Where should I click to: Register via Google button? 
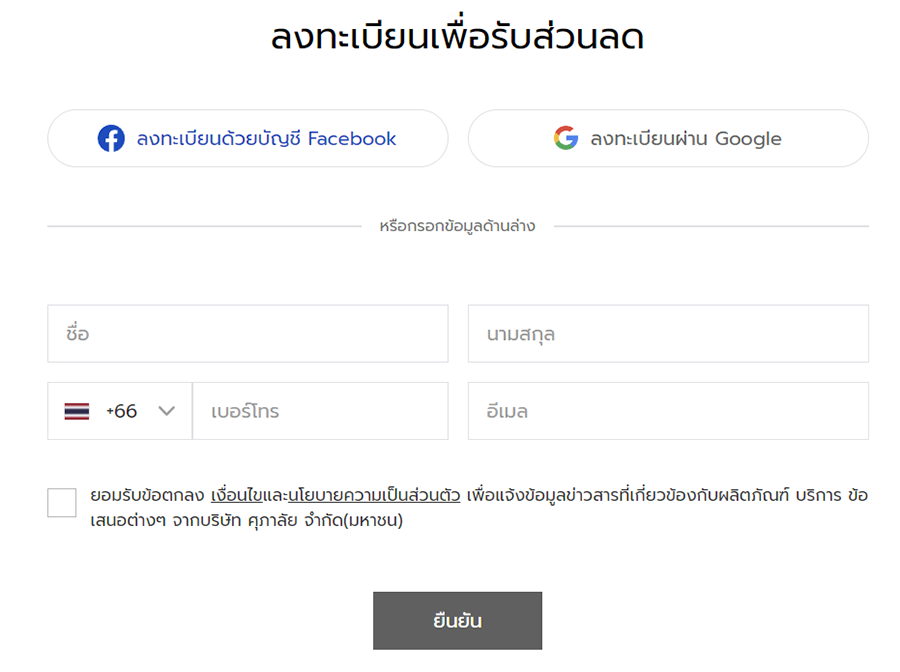click(x=668, y=138)
